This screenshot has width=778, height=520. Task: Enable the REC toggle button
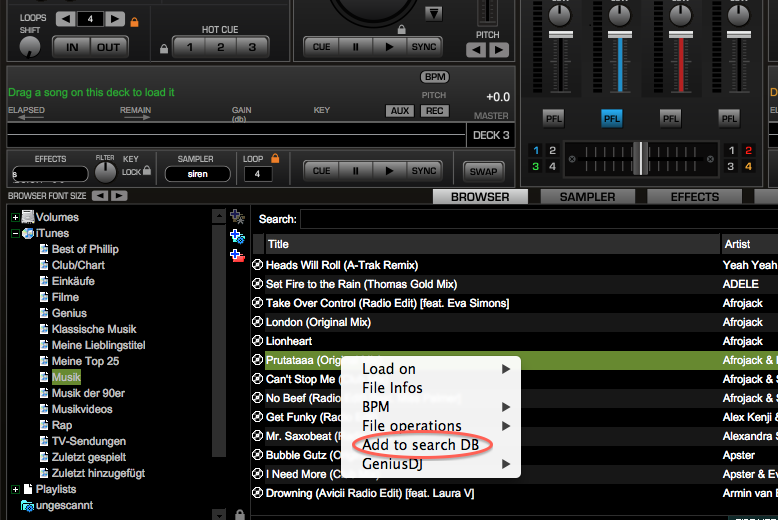point(435,111)
